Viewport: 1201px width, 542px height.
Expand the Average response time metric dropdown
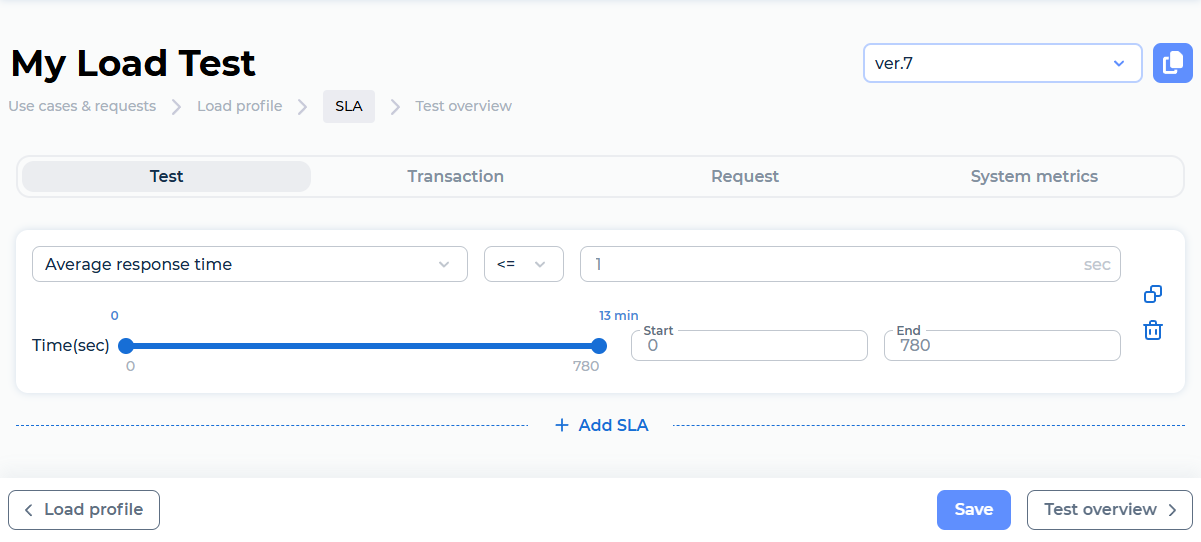250,264
